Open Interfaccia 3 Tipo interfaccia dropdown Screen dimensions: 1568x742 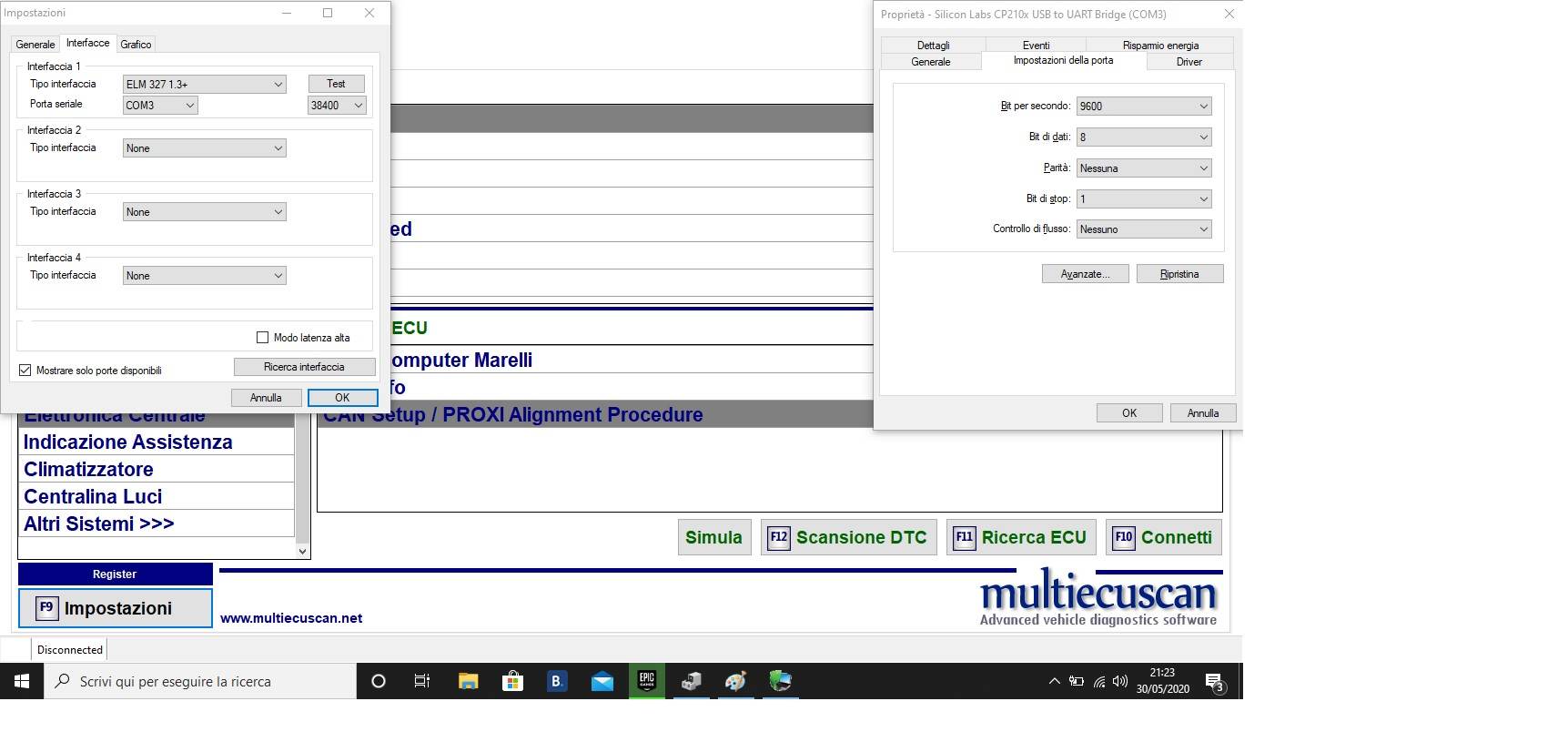(205, 211)
